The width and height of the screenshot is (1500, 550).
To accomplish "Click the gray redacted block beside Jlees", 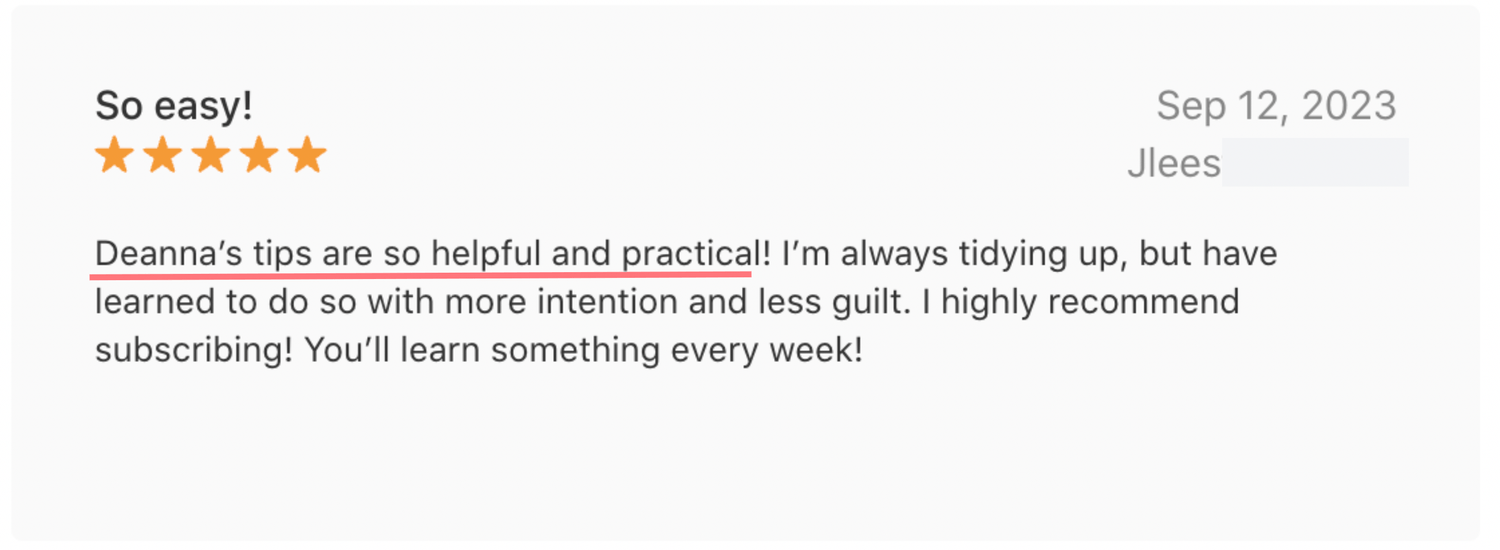I will coord(1314,163).
